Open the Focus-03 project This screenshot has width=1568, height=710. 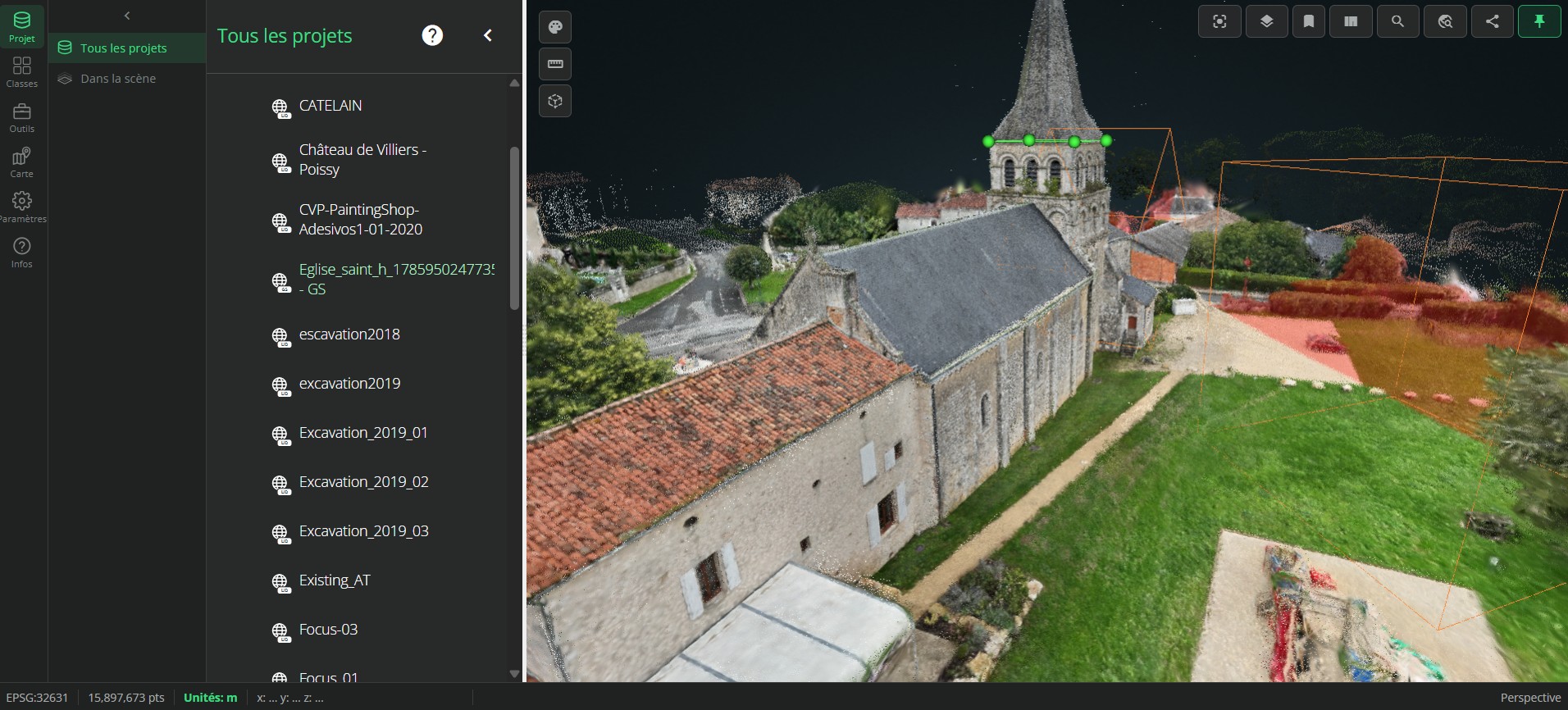[x=328, y=630]
